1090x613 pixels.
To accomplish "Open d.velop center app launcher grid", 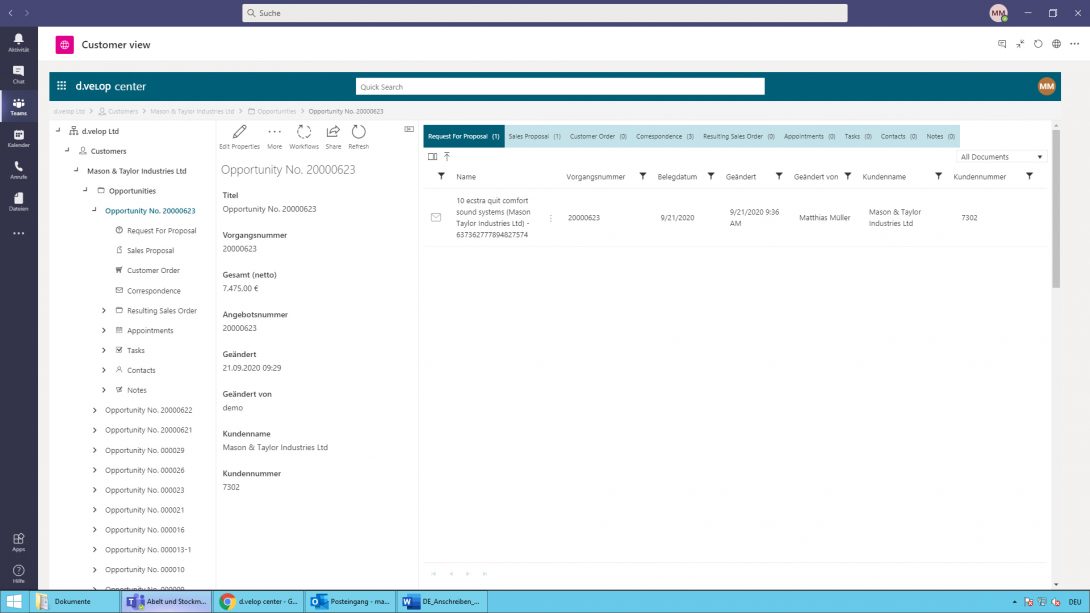I will pos(61,85).
